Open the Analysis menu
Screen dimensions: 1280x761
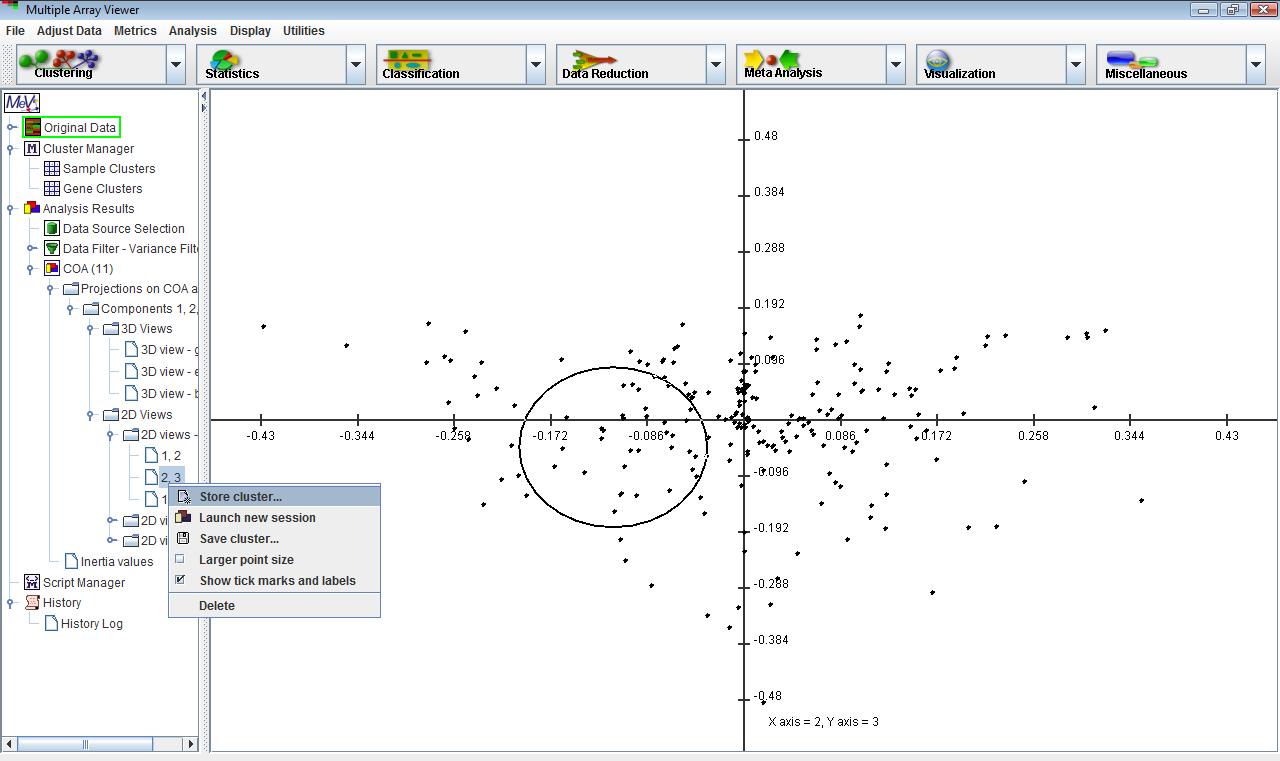pyautogui.click(x=192, y=31)
